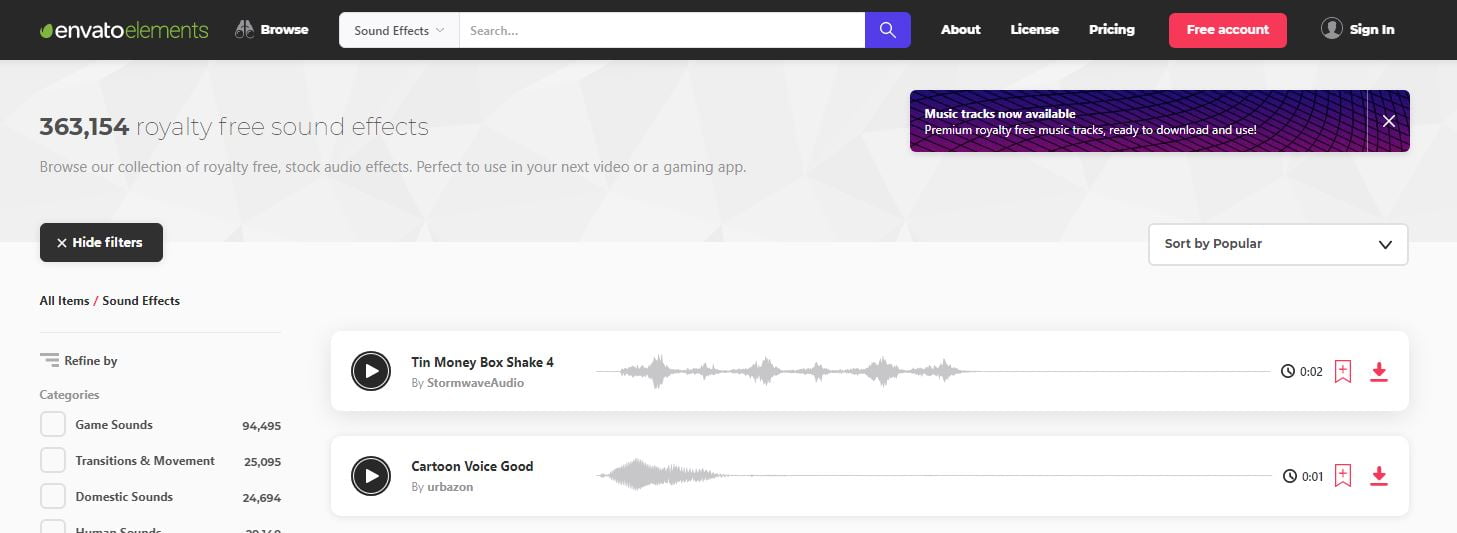Screen dimensions: 1457x533
Task: Check the Game Sounds category filter
Action: 53,425
